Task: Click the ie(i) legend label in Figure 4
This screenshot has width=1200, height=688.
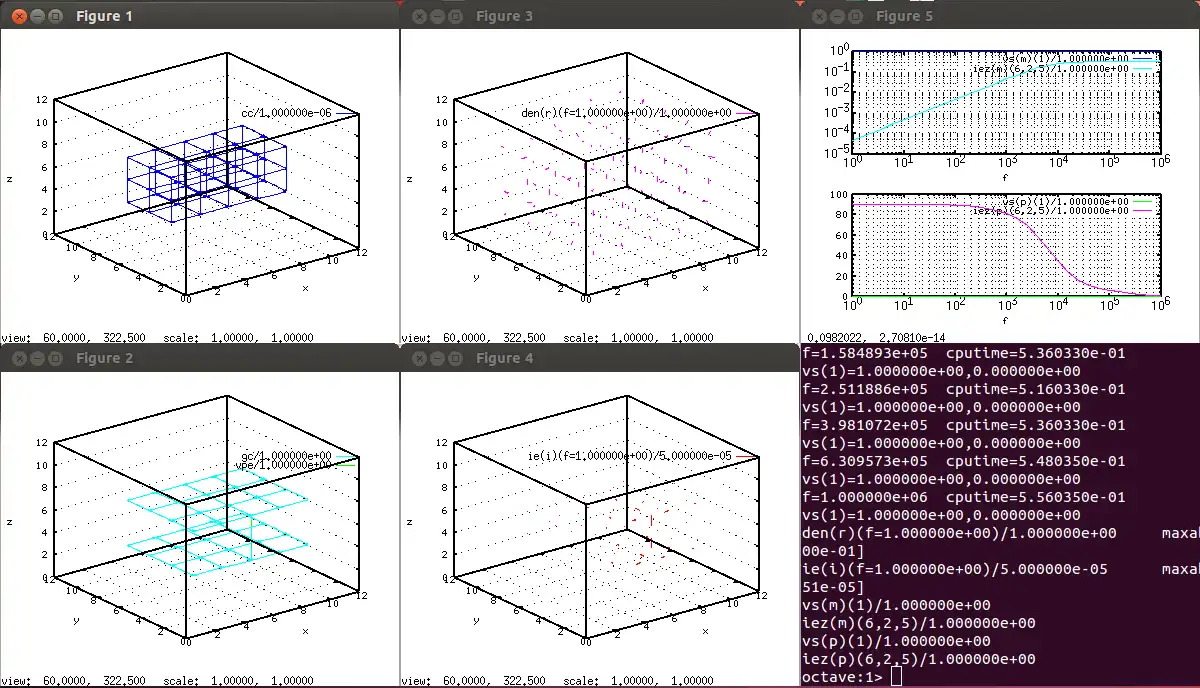Action: pyautogui.click(x=629, y=456)
